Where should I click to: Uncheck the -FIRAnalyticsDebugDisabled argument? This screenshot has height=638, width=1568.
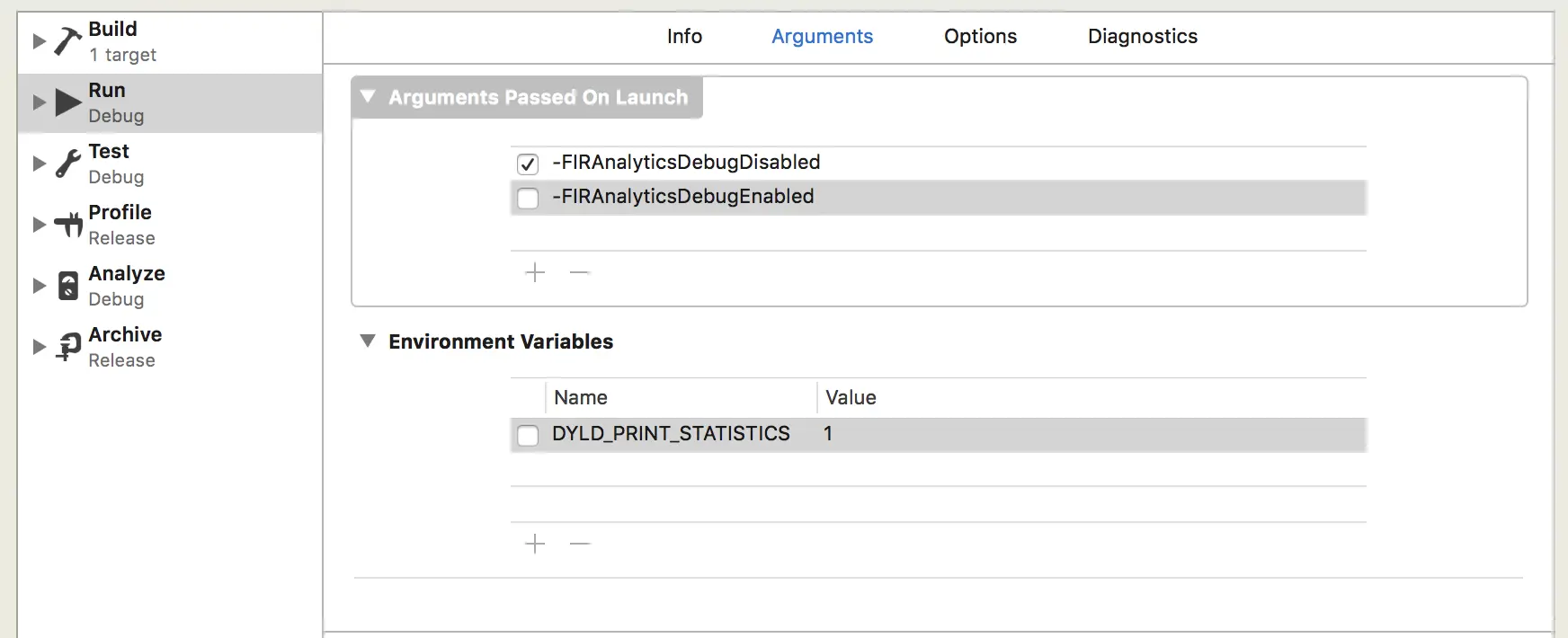pos(528,164)
